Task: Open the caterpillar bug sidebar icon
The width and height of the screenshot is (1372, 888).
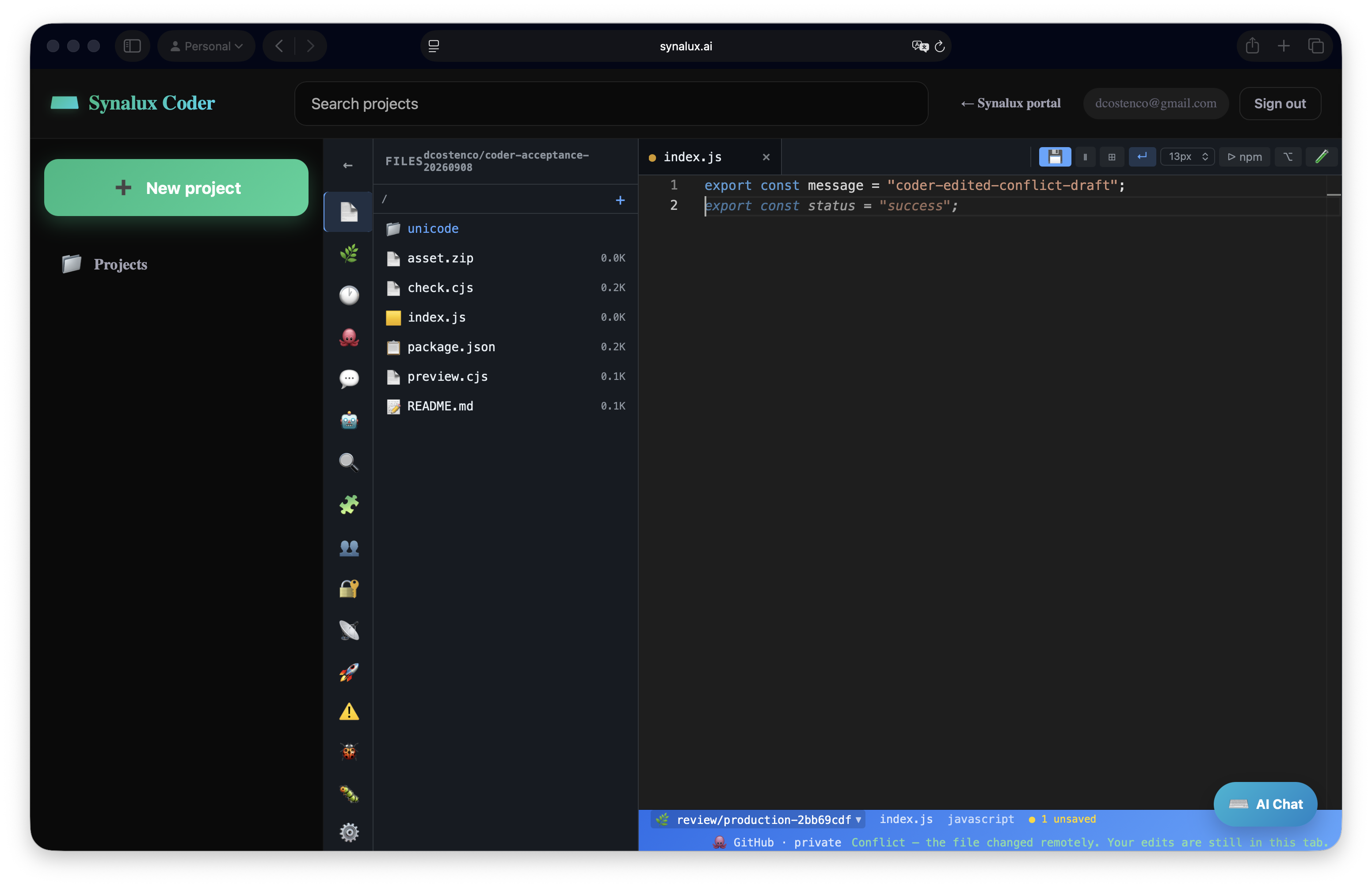Action: [349, 793]
